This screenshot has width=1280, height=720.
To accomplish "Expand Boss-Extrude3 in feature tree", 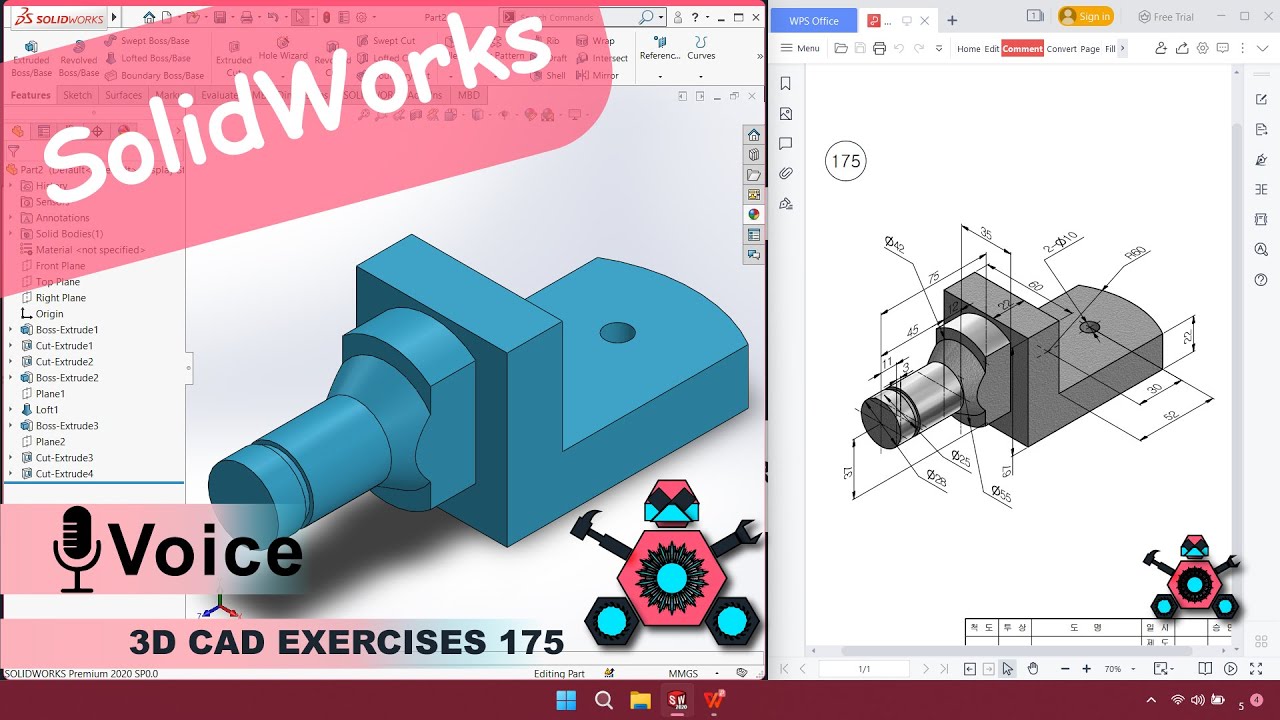I will tap(12, 426).
